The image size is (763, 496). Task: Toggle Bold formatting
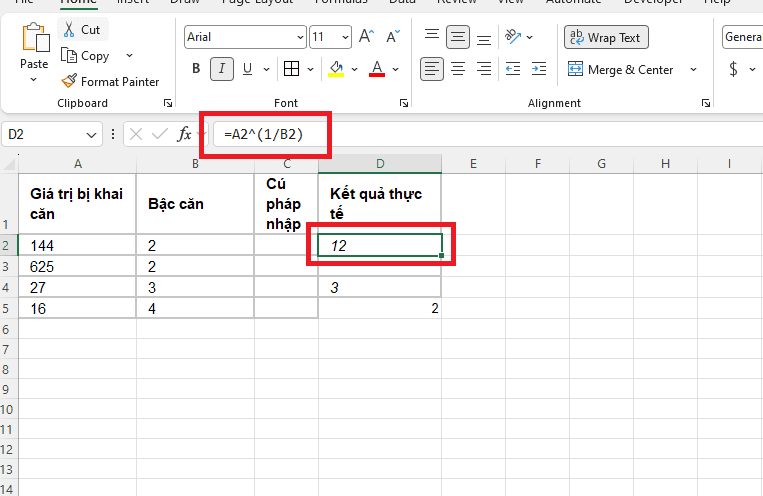pyautogui.click(x=196, y=69)
